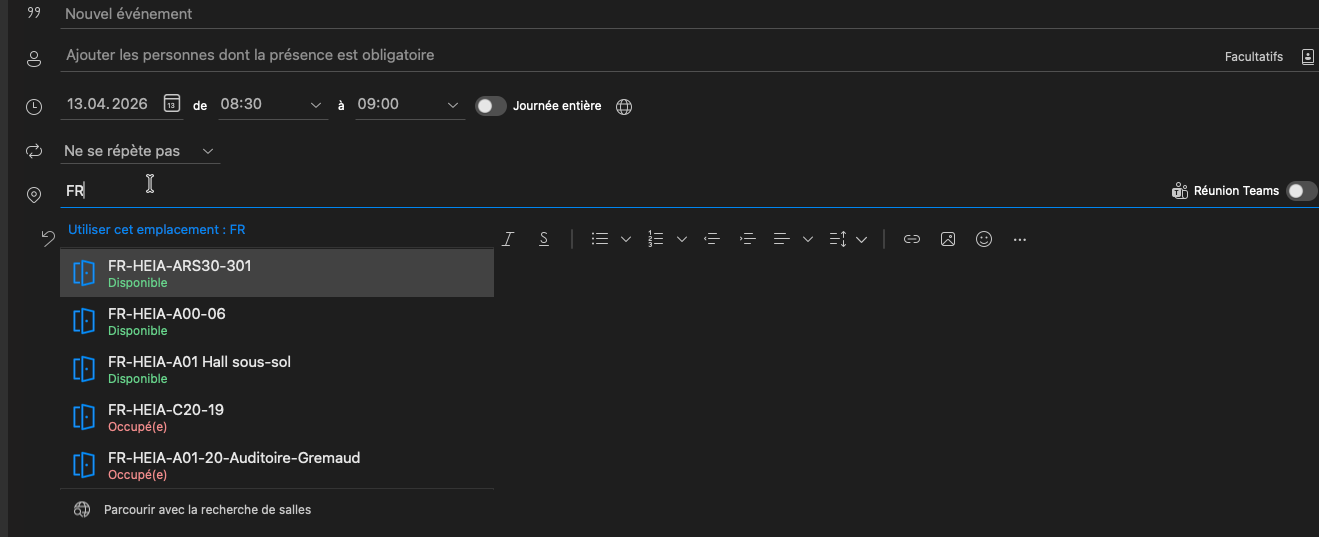Open the emoji picker

(984, 239)
